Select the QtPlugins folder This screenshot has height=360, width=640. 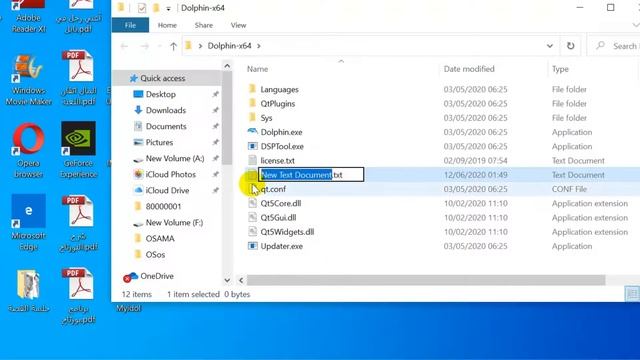point(278,104)
